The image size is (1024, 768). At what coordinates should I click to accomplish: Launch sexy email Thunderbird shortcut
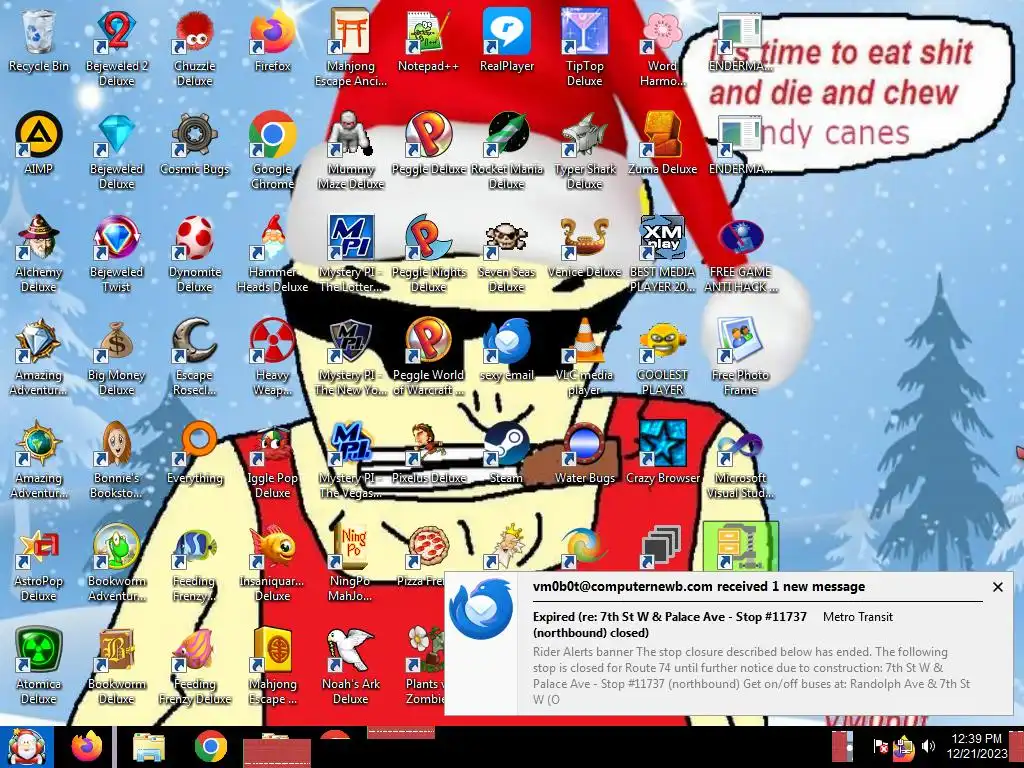pos(507,350)
